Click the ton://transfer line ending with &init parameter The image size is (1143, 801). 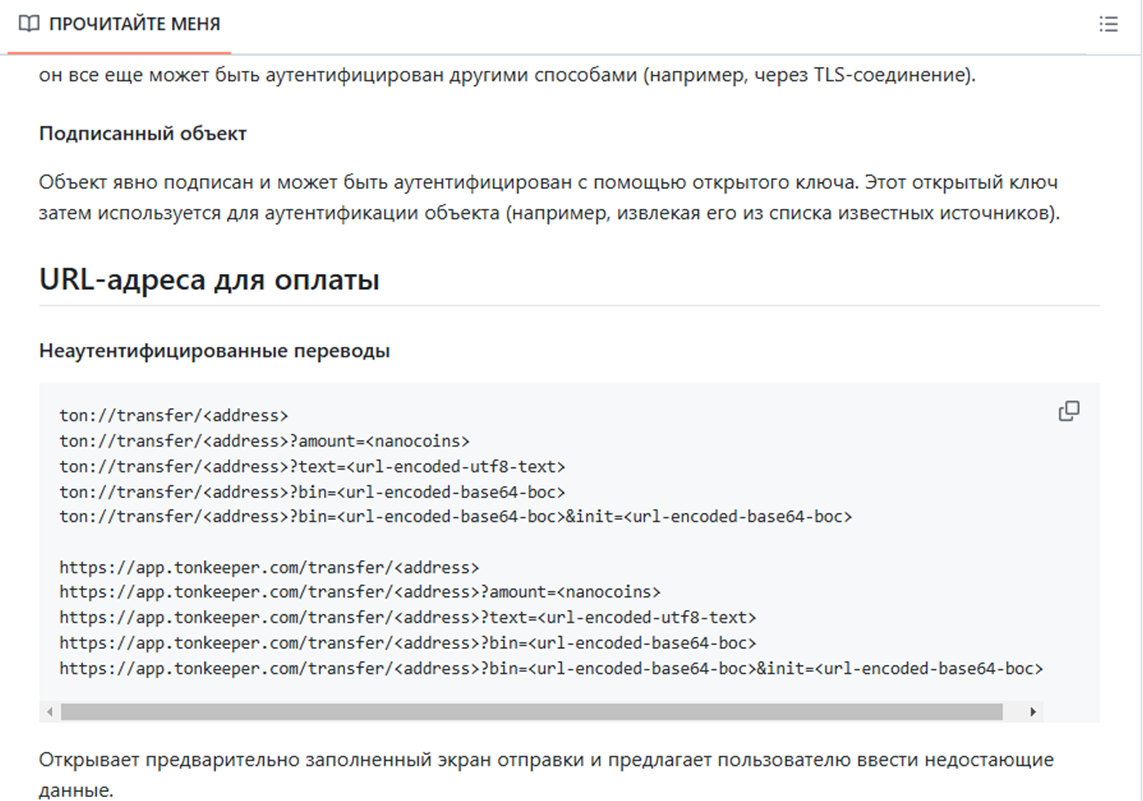455,517
